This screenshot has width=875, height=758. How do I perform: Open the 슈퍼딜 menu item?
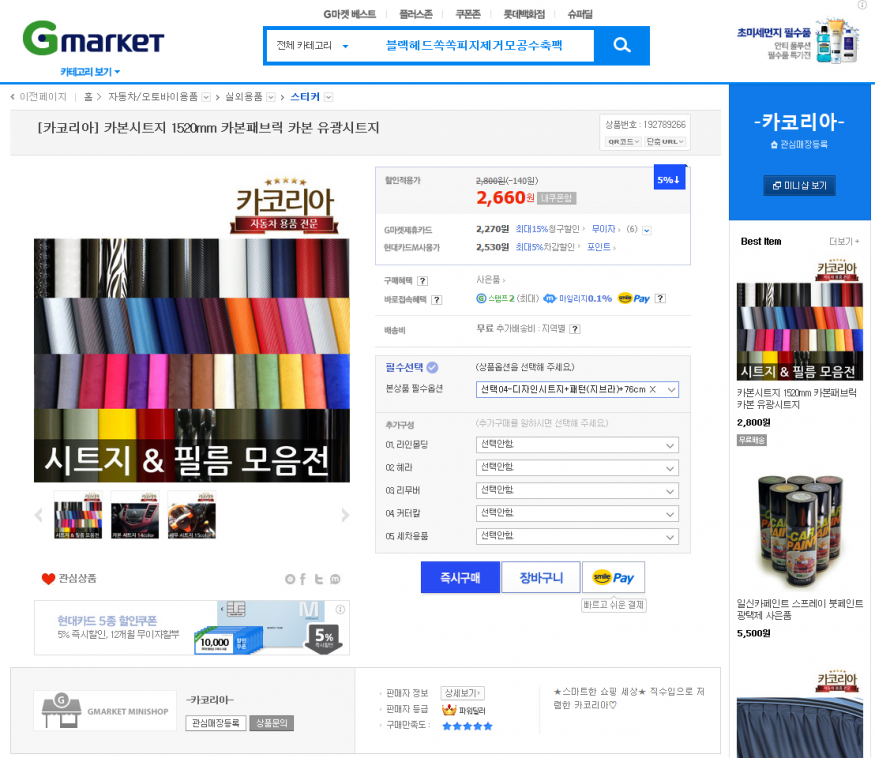tap(580, 15)
